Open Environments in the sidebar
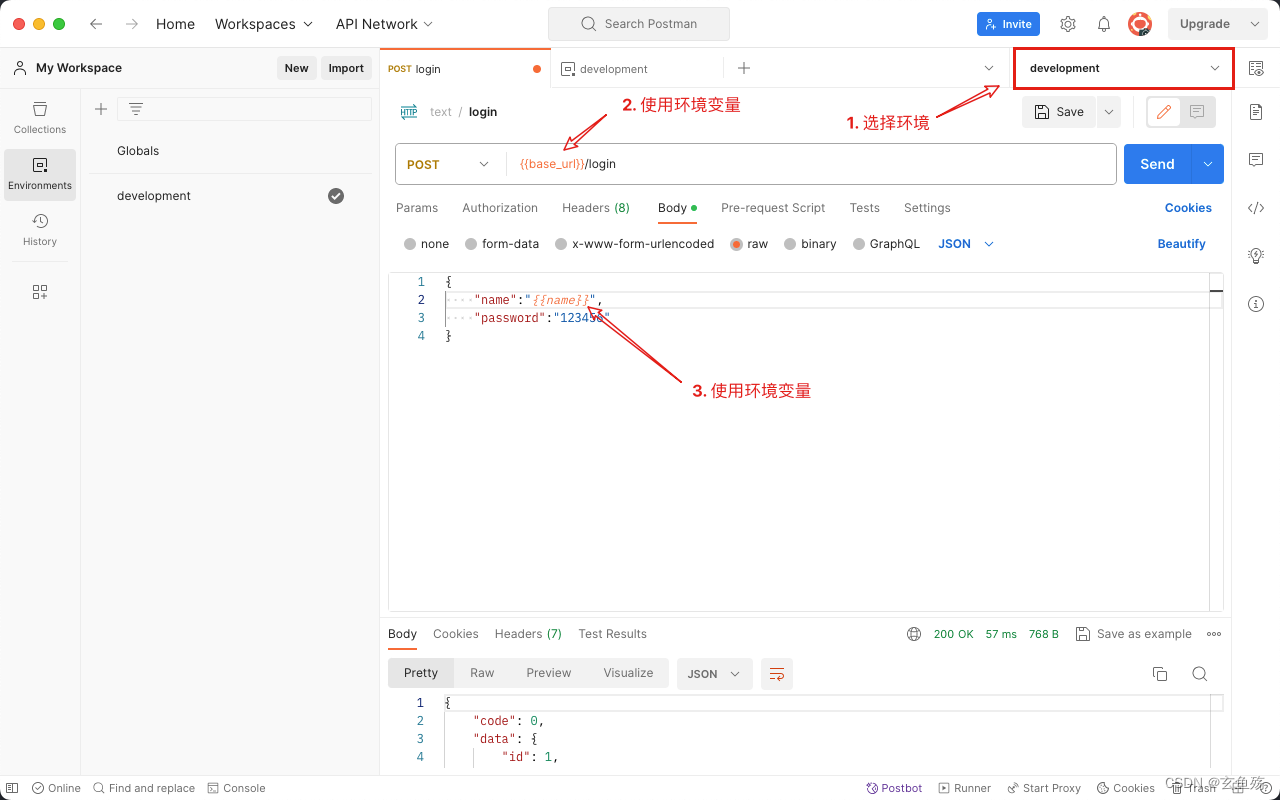 click(40, 174)
